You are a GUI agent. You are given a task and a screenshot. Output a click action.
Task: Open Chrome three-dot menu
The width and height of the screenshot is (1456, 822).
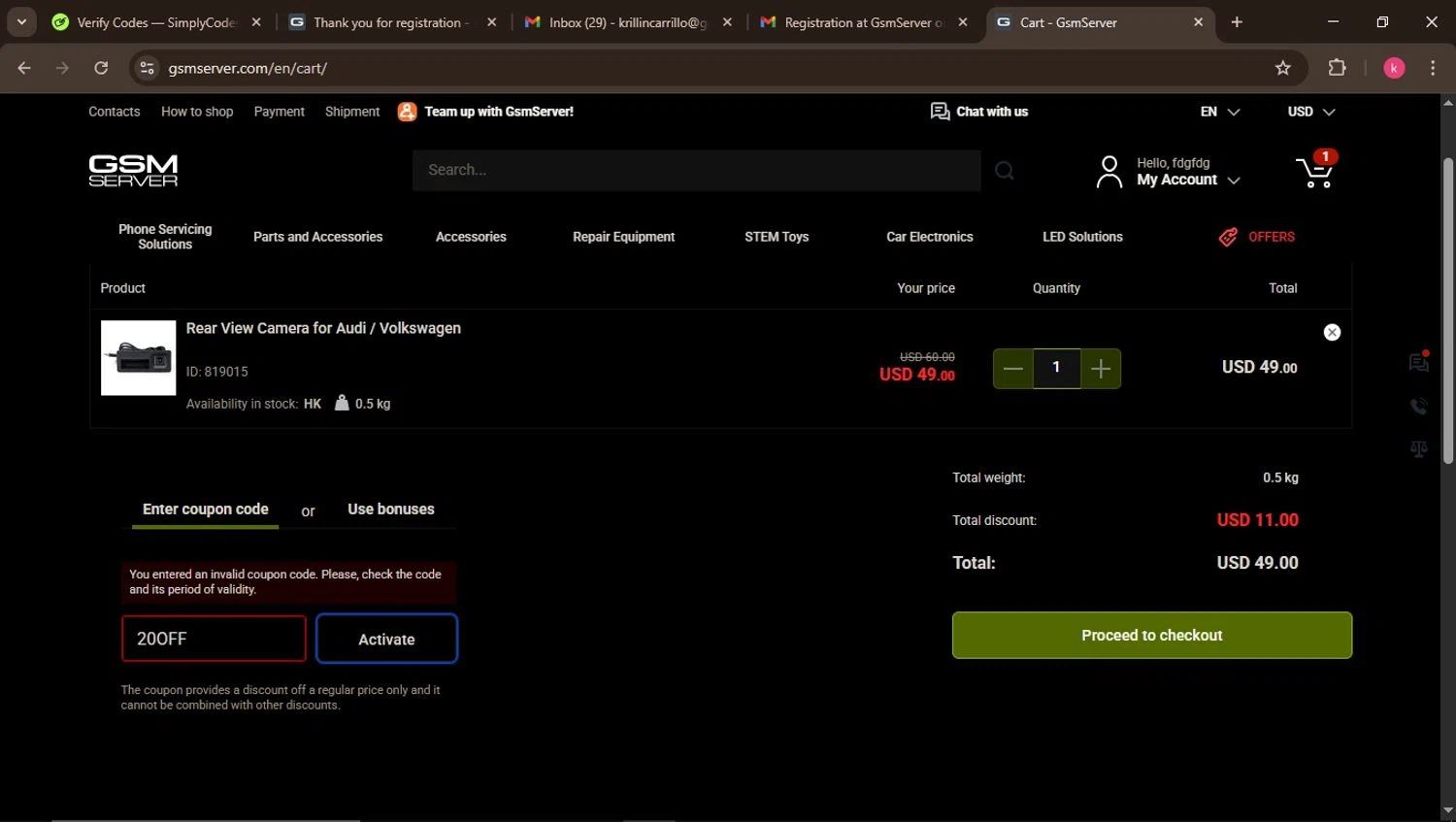(1433, 68)
